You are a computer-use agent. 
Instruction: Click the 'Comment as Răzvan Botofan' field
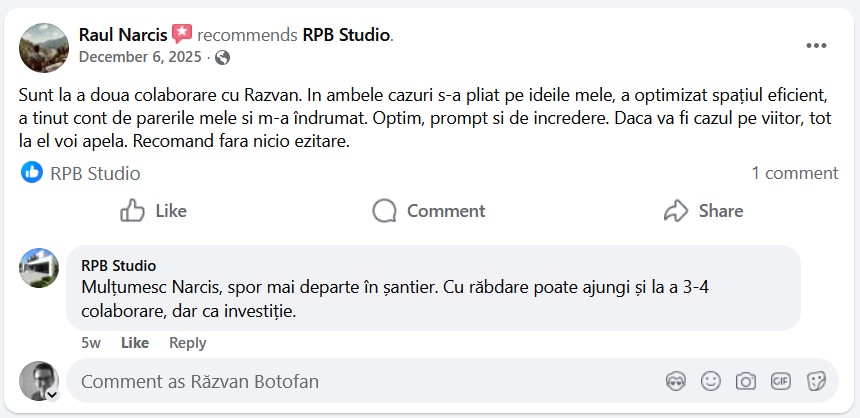click(x=360, y=381)
